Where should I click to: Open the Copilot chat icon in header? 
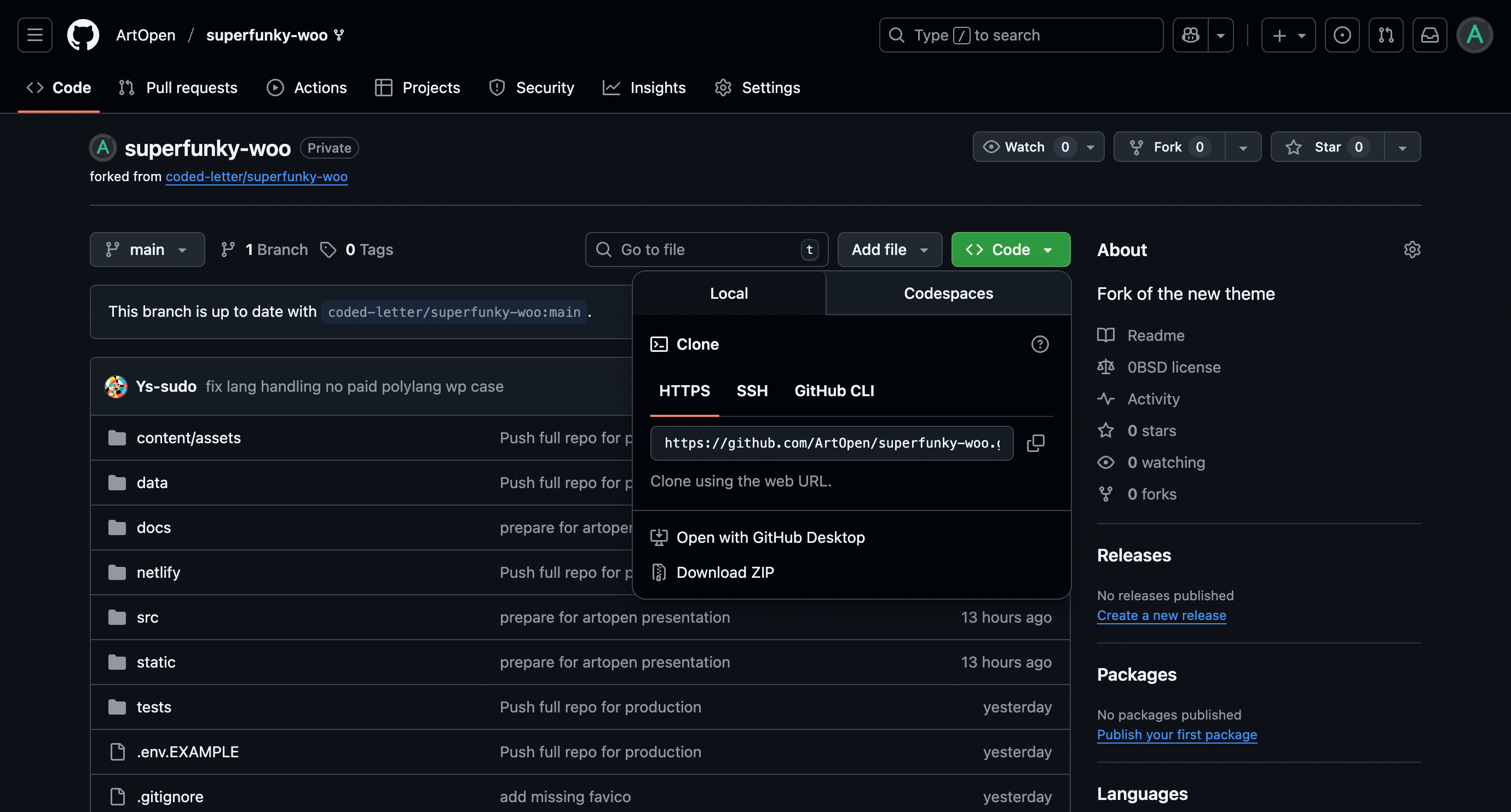pyautogui.click(x=1190, y=35)
